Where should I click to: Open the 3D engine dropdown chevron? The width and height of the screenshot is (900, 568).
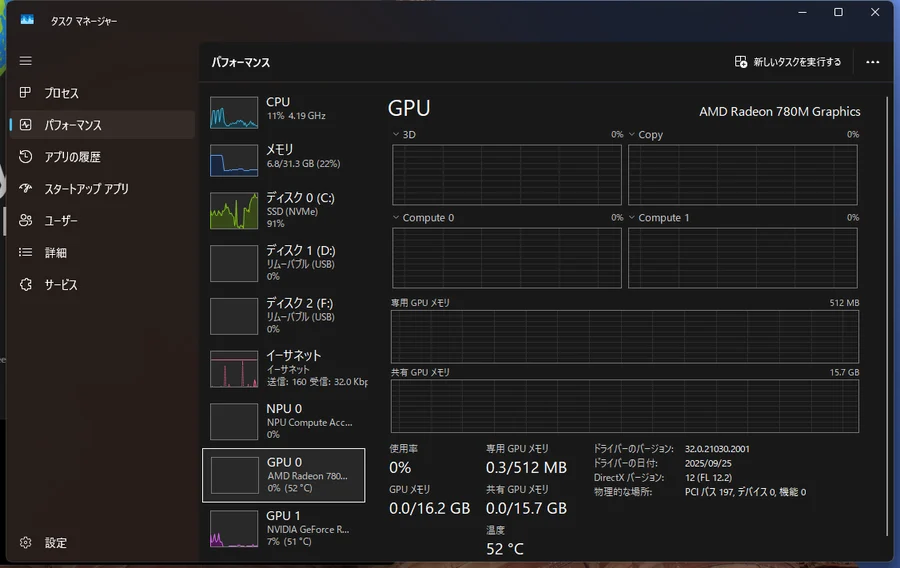(x=395, y=134)
